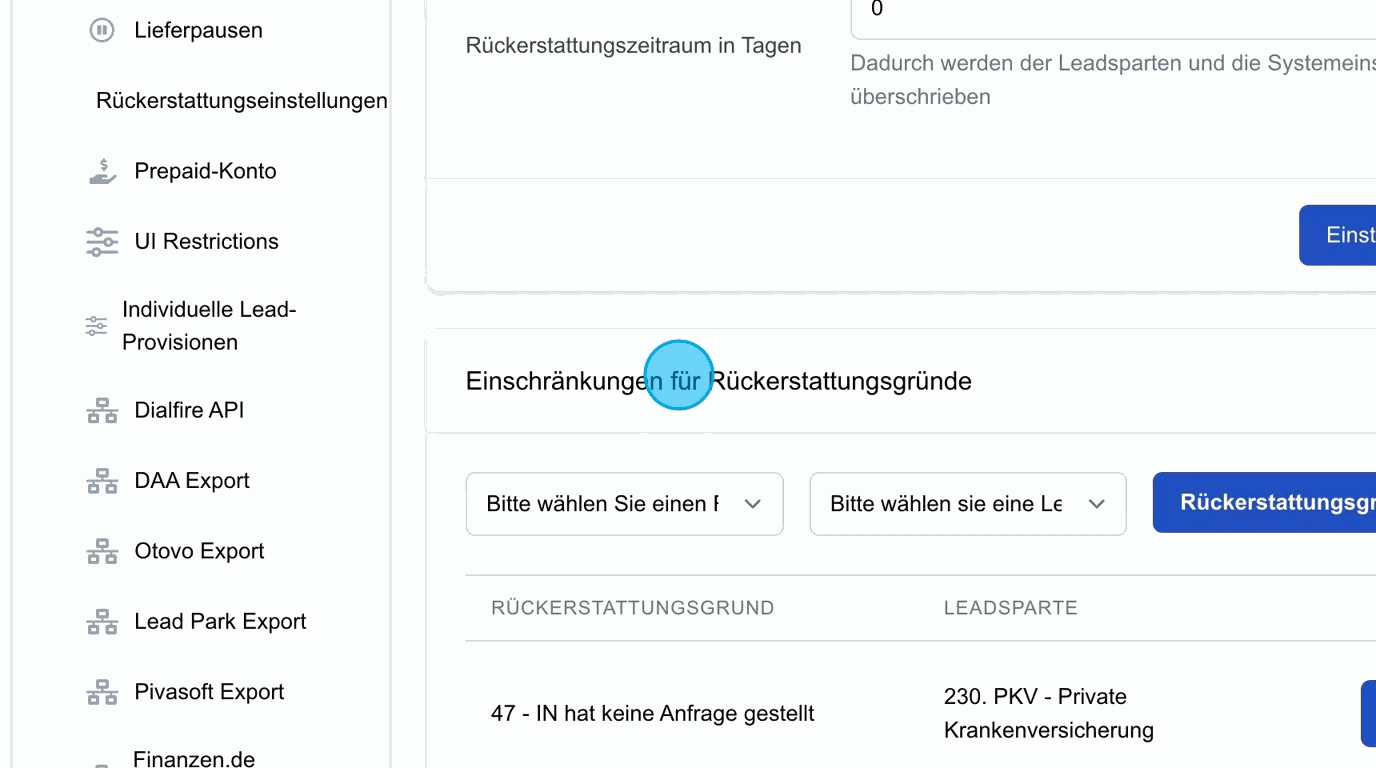1376x768 pixels.
Task: Click the Pivasoft Export network icon
Action: click(102, 692)
